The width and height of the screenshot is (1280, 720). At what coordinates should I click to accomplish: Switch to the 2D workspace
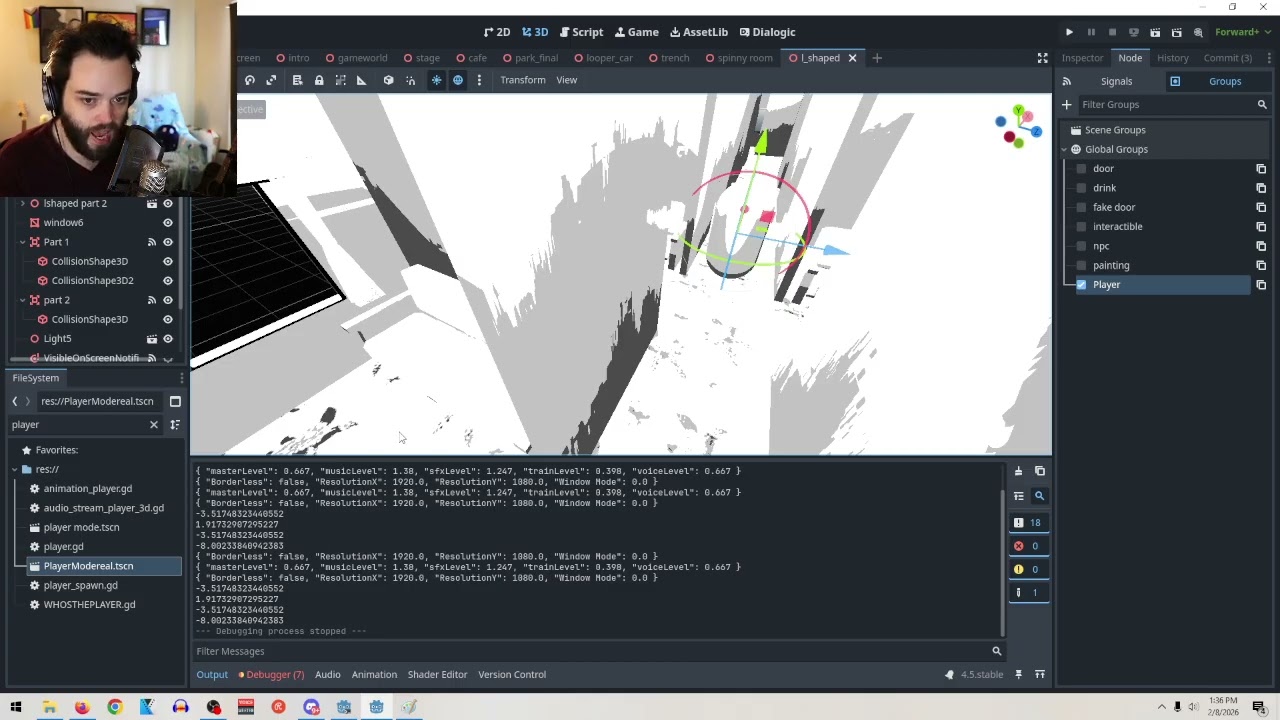coord(497,32)
